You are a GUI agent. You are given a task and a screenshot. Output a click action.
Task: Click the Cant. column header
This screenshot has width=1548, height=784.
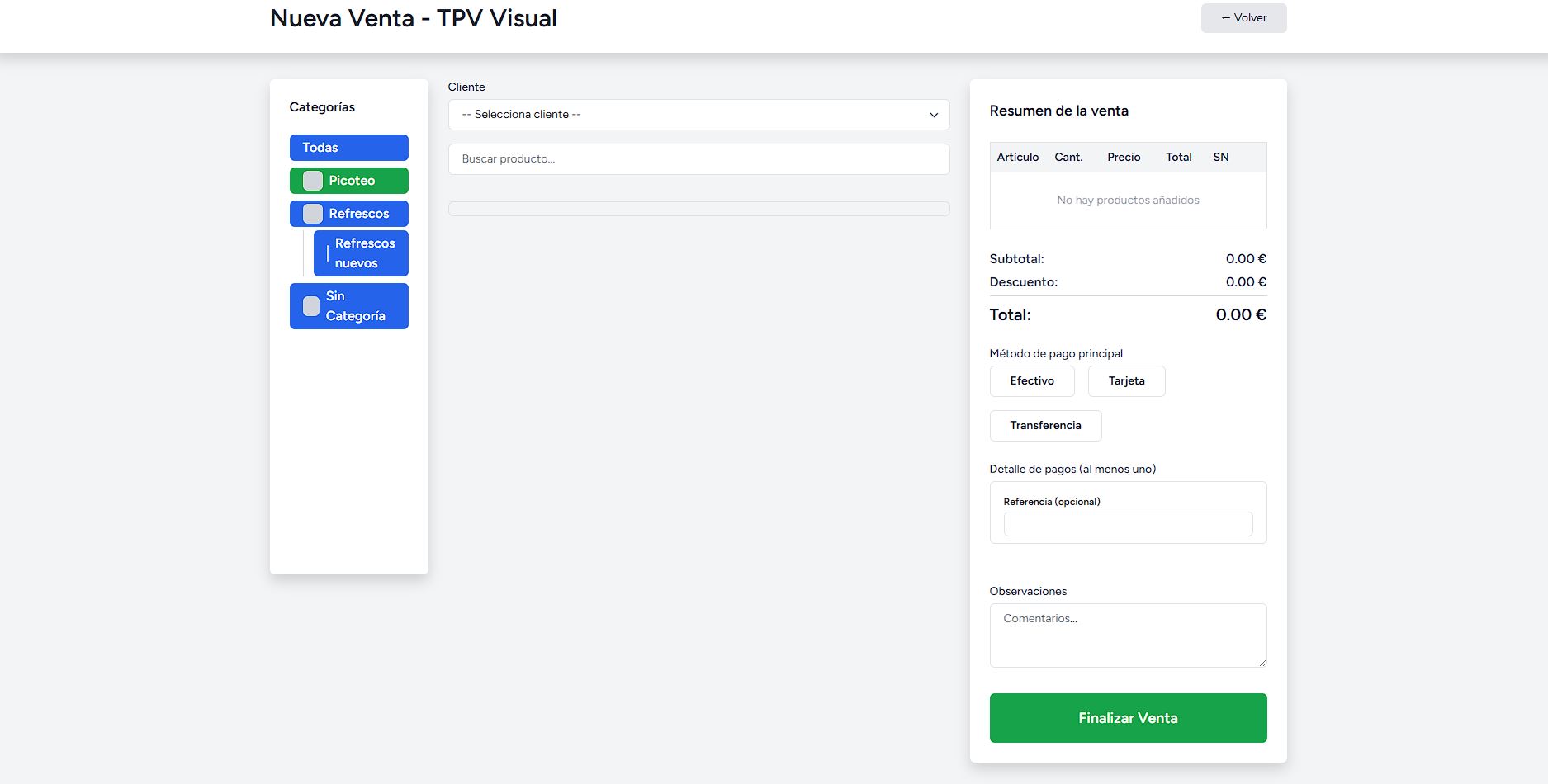[x=1068, y=158]
